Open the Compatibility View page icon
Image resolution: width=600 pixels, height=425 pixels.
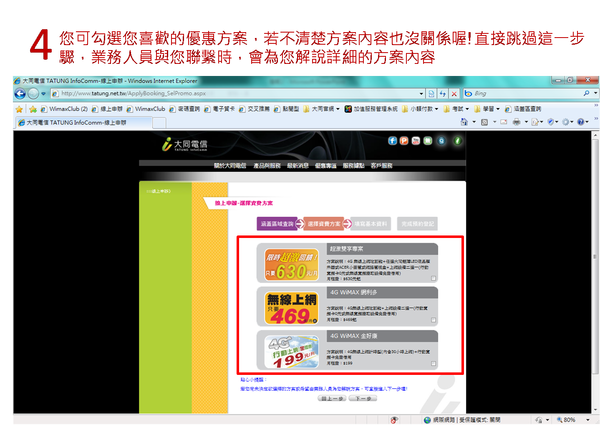click(x=432, y=93)
